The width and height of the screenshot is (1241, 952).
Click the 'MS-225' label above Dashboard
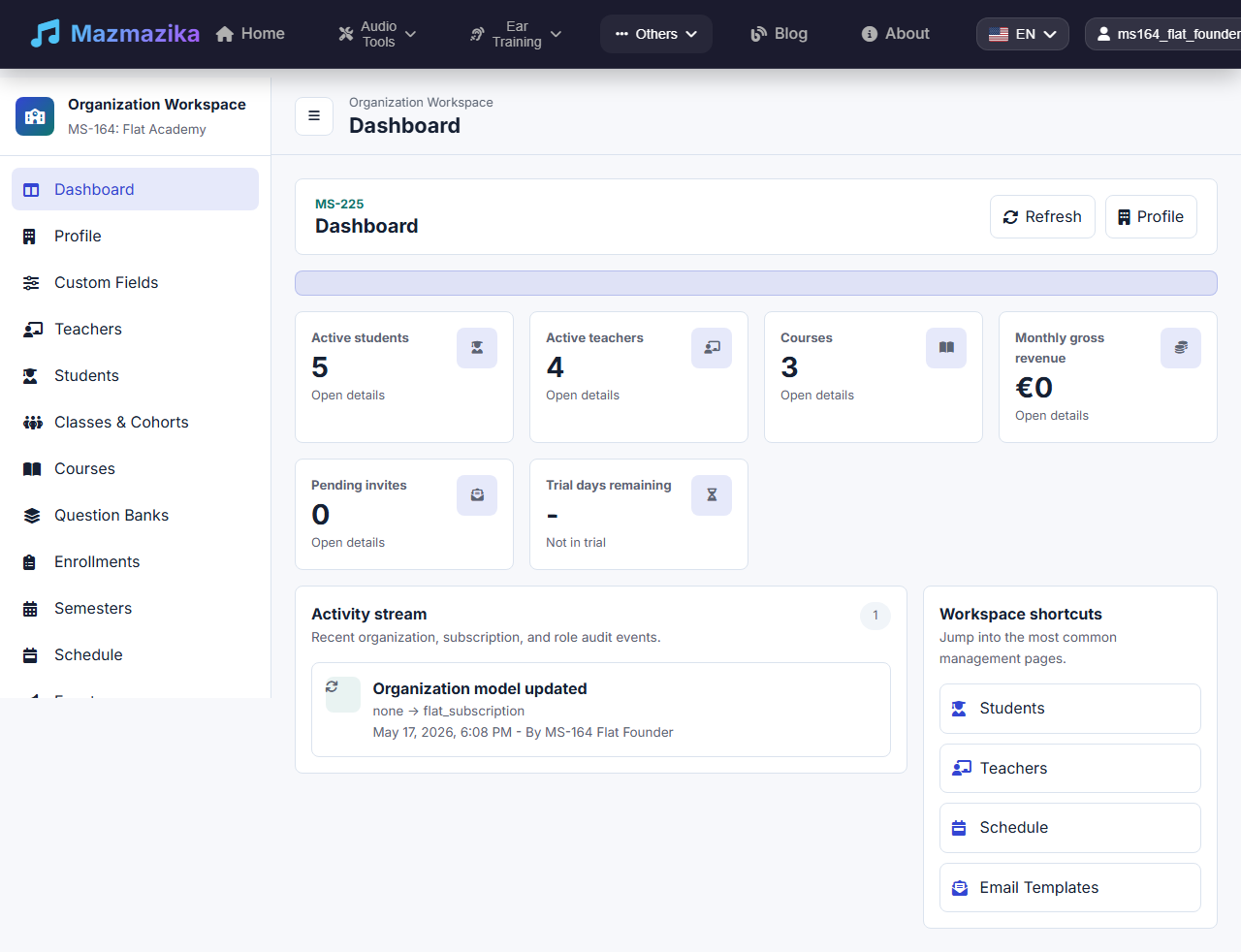pyautogui.click(x=339, y=204)
